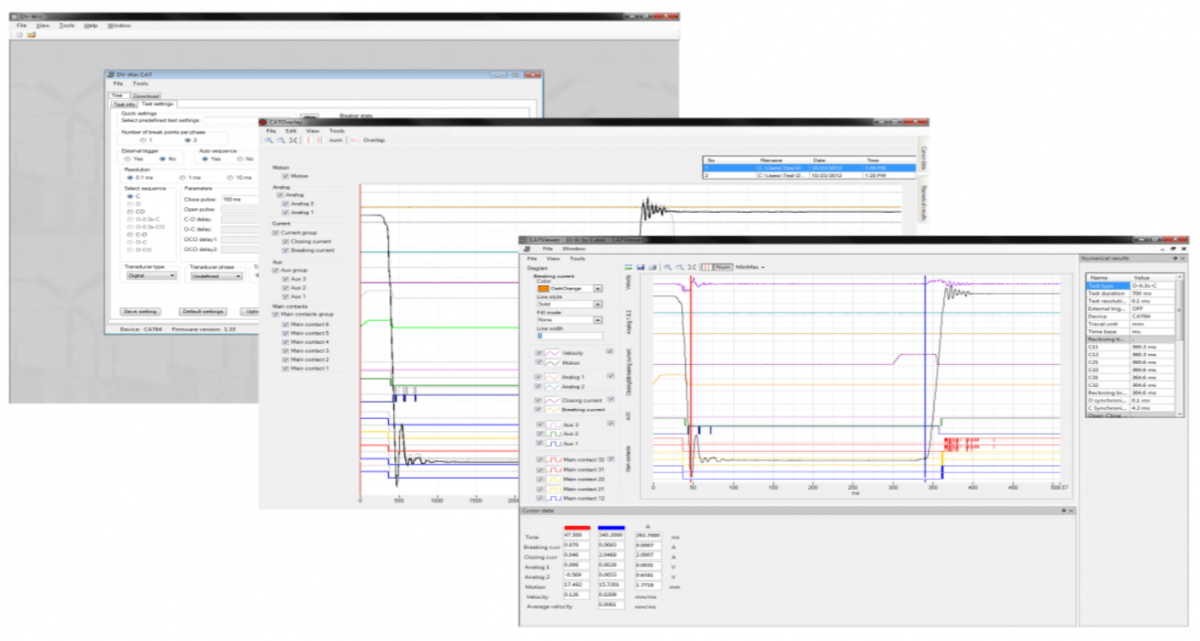Uncheck the Motion checkbox in CATOverlay
Viewport: 1200px width, 641px height.
(x=285, y=176)
